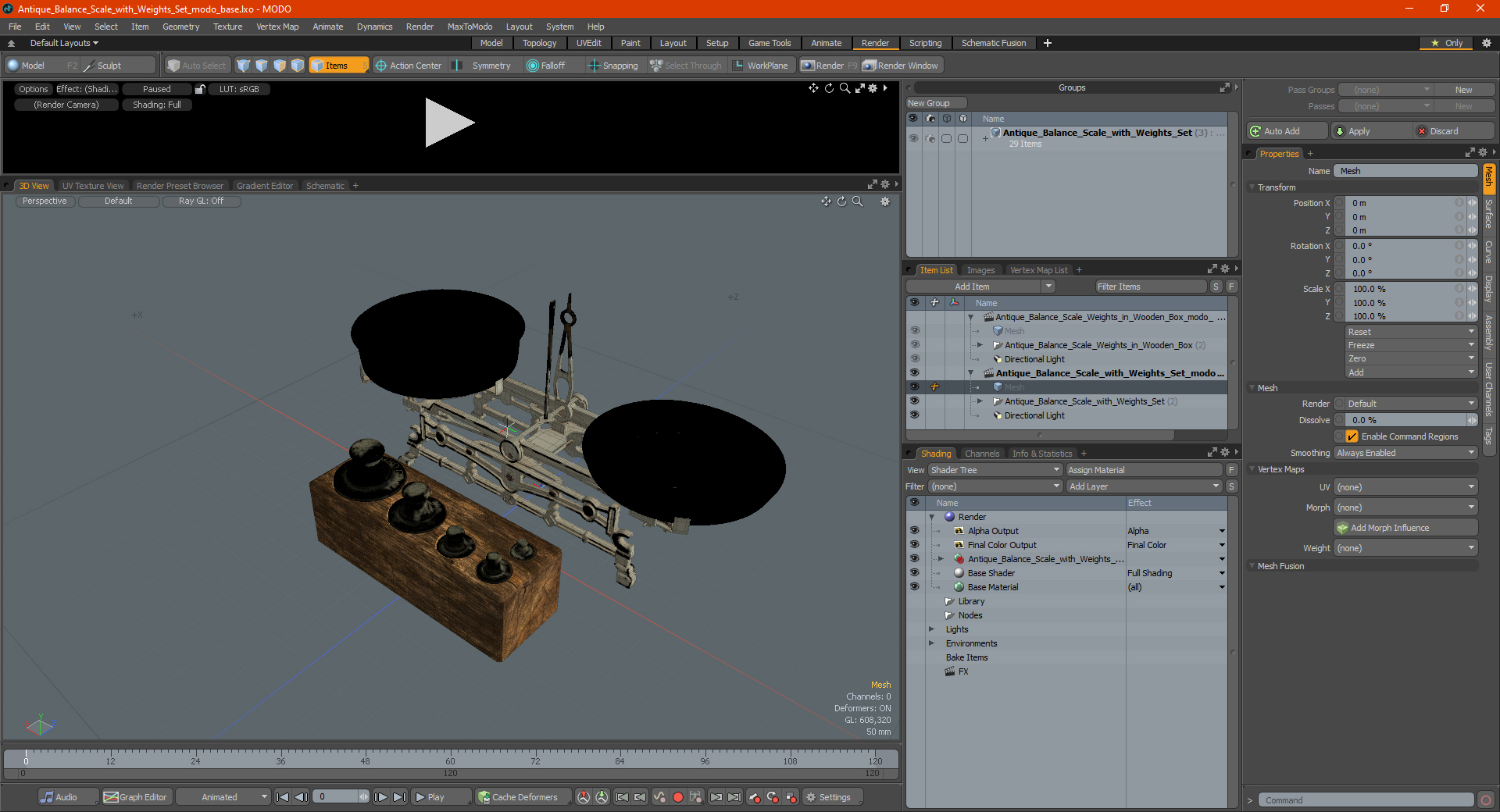Open the Images tab
This screenshot has height=812, width=1500.
(x=980, y=270)
